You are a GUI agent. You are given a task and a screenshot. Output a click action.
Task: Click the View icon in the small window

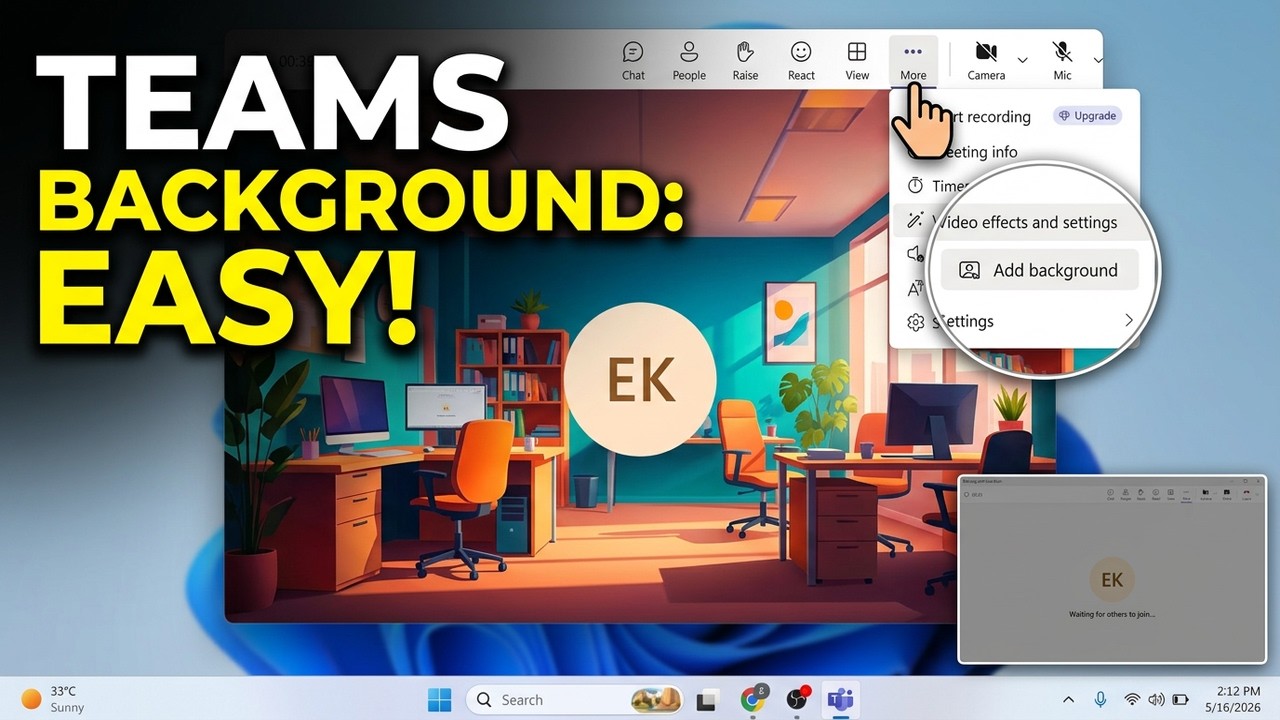tap(1170, 494)
